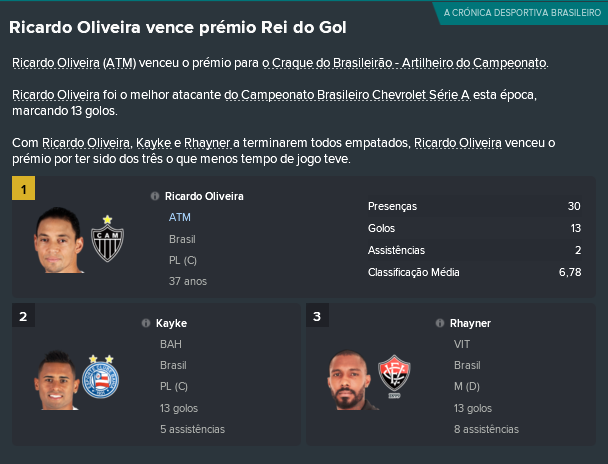The image size is (608, 464).
Task: Click the number 2 rank badge
Action: coord(23,315)
